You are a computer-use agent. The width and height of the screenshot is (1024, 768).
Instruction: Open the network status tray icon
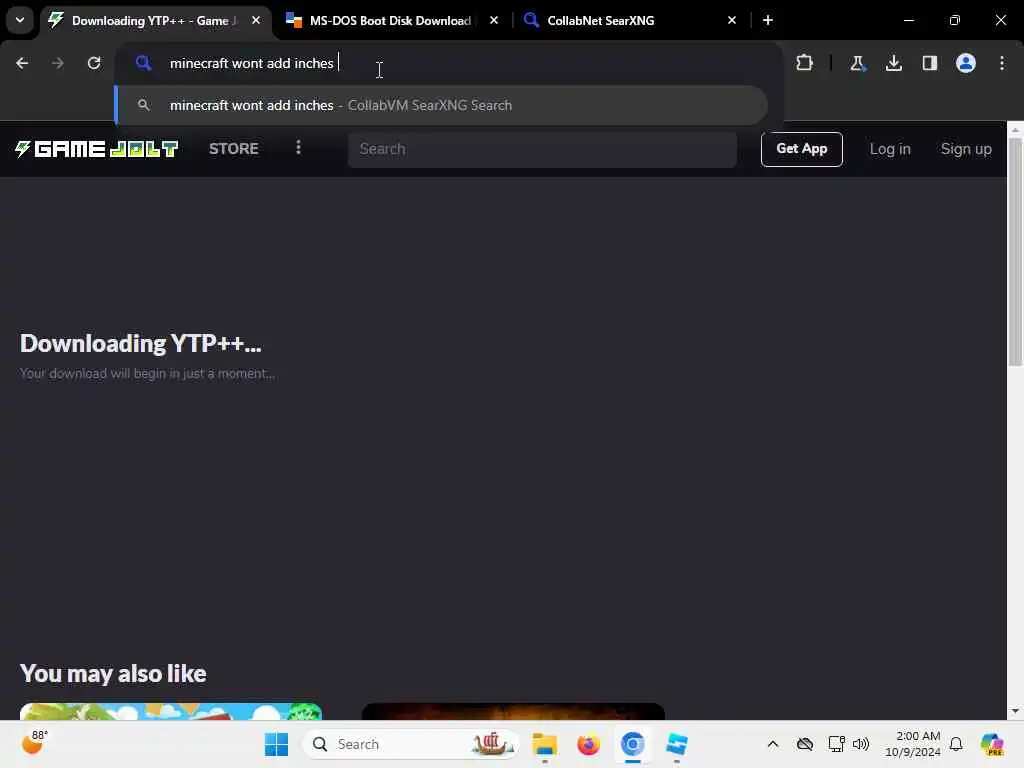pos(836,744)
